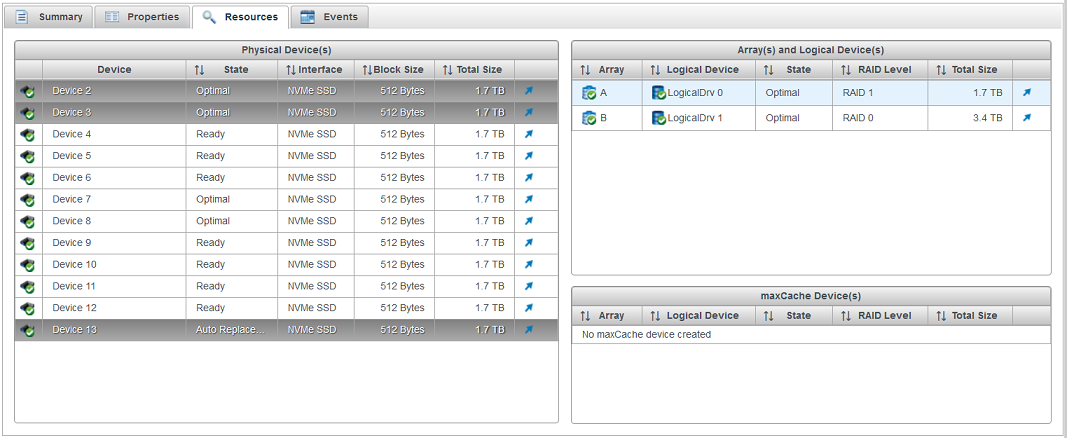
Task: Go to the Events tab
Action: click(x=329, y=17)
